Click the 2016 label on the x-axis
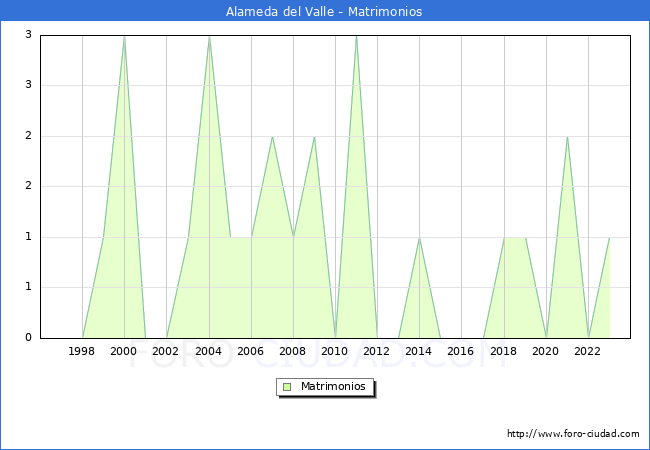Viewport: 650px width, 450px height. 461,351
